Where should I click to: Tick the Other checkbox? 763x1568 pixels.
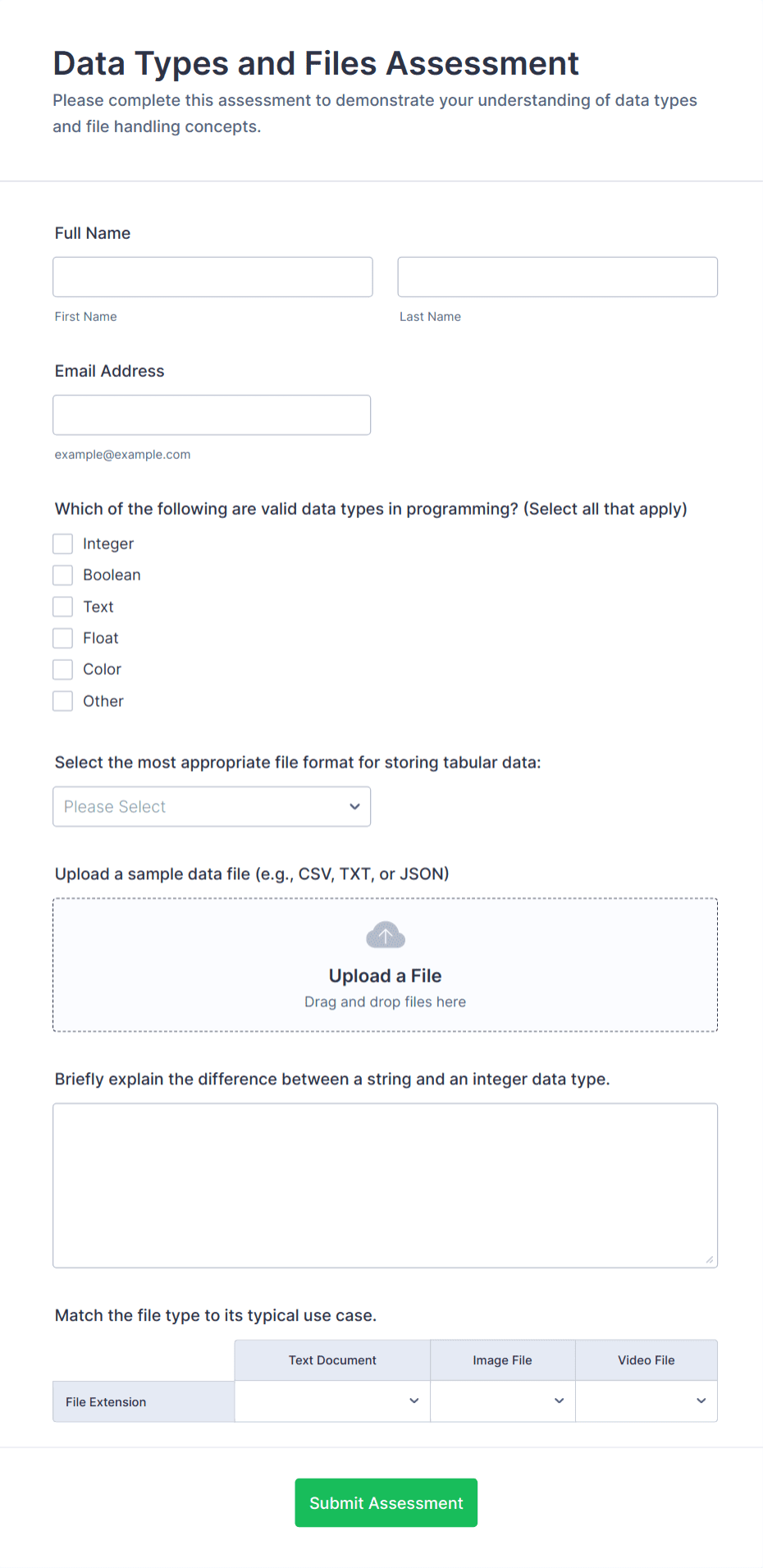coord(63,700)
